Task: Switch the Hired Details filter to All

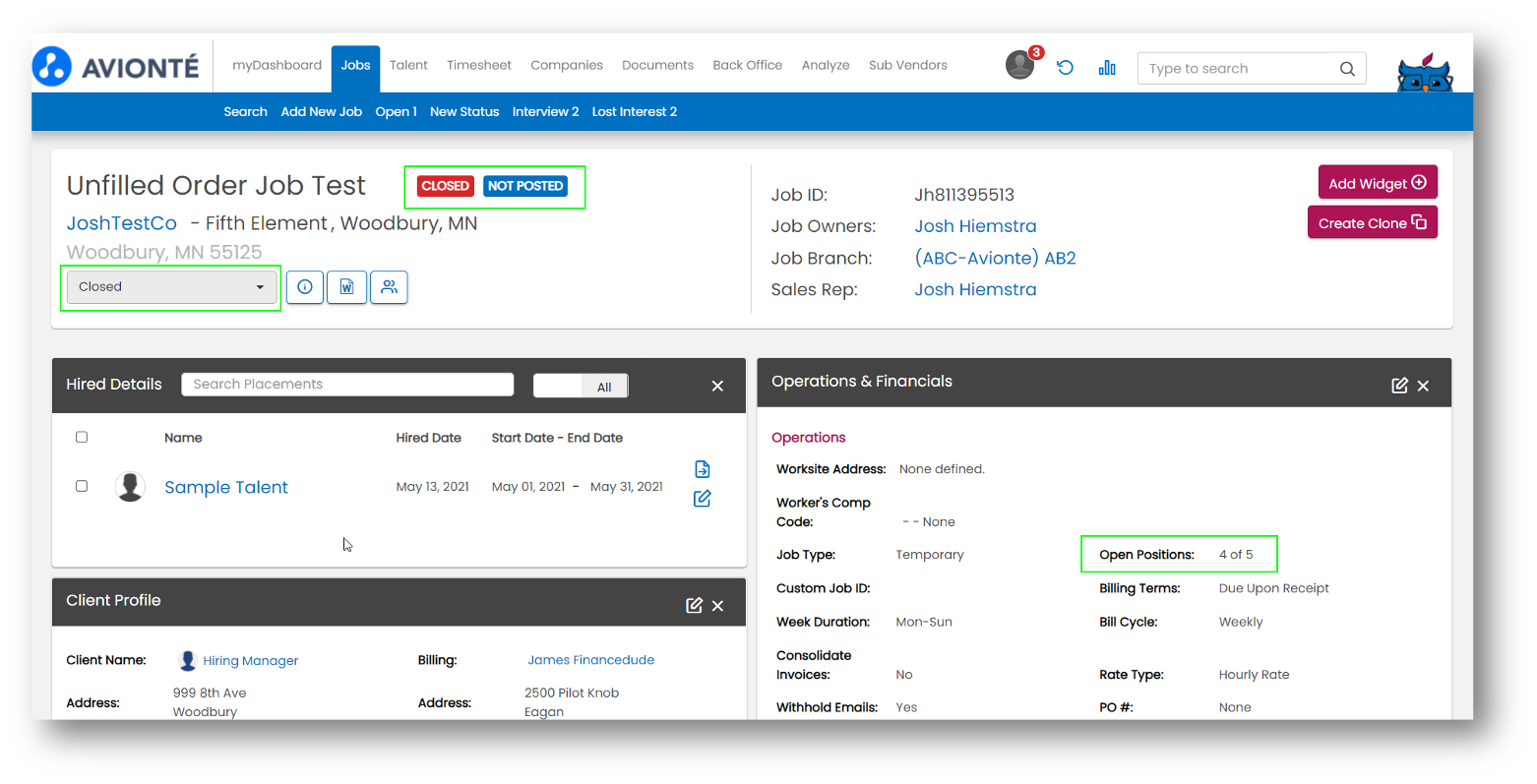Action: pos(603,386)
